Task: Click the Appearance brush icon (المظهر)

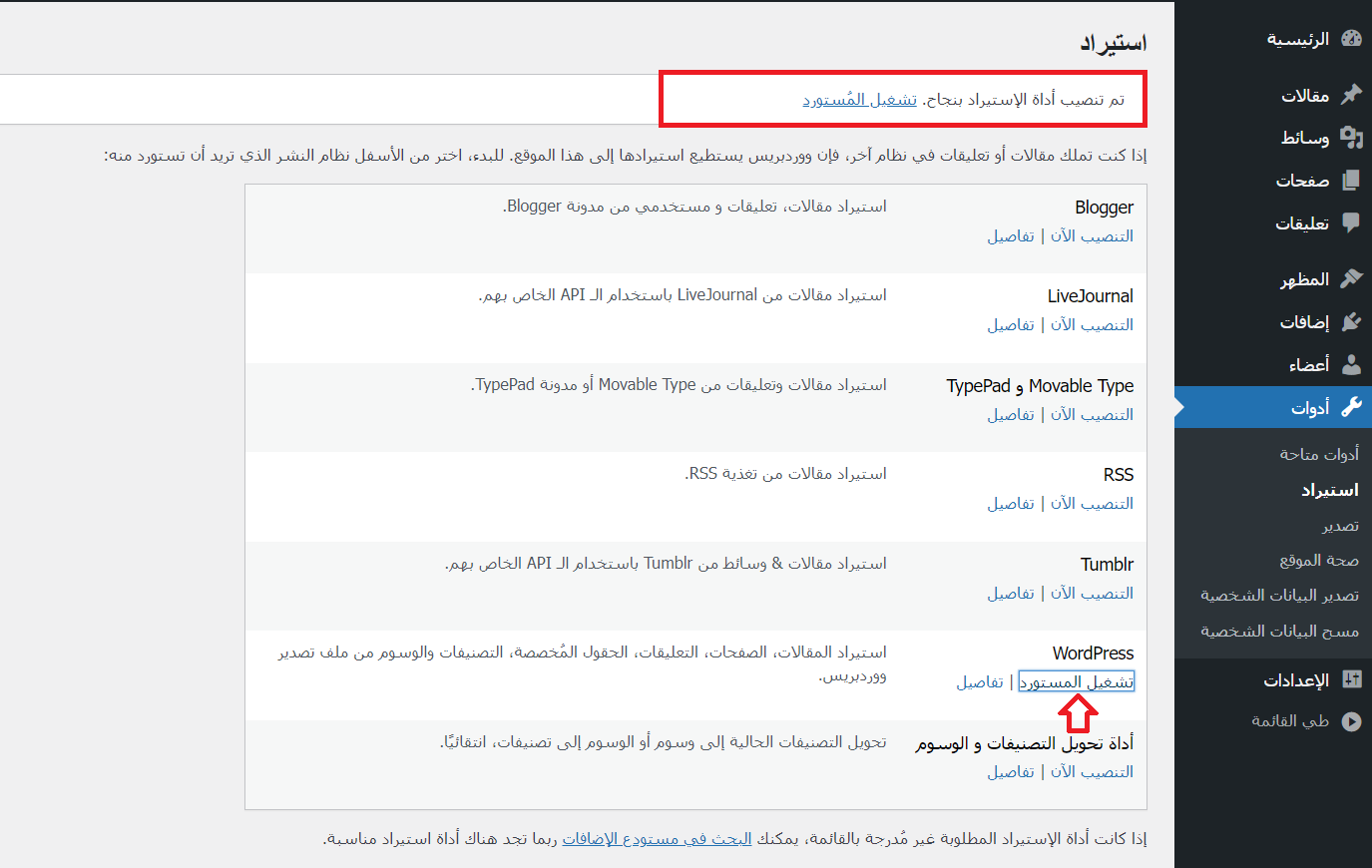Action: coord(1351,279)
